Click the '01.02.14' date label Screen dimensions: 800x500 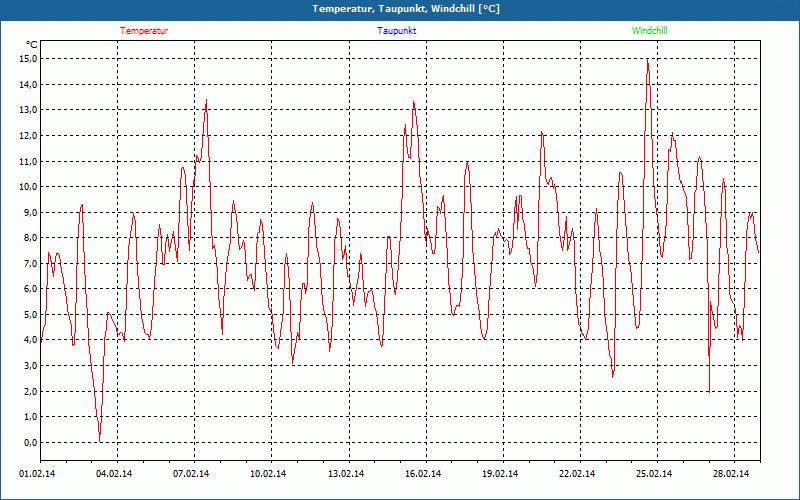click(x=37, y=474)
